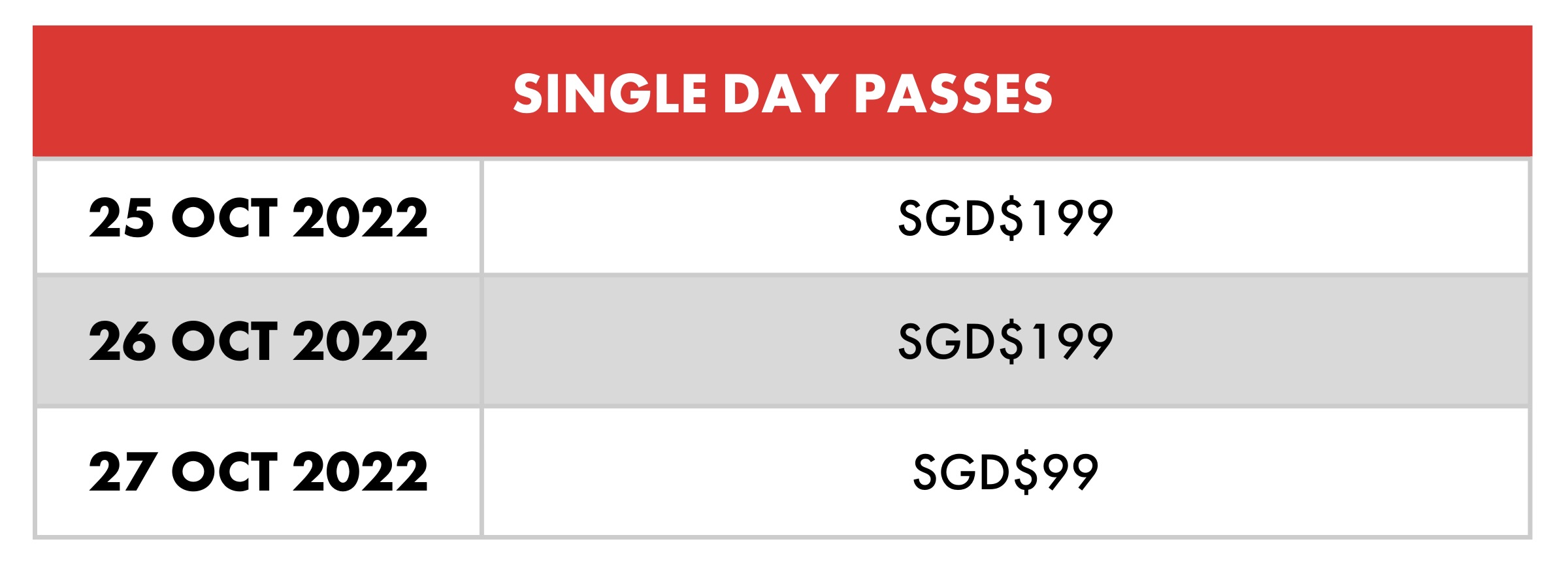This screenshot has height=567, width=1568.
Task: Click 2022 in the last date row
Action: pos(360,472)
